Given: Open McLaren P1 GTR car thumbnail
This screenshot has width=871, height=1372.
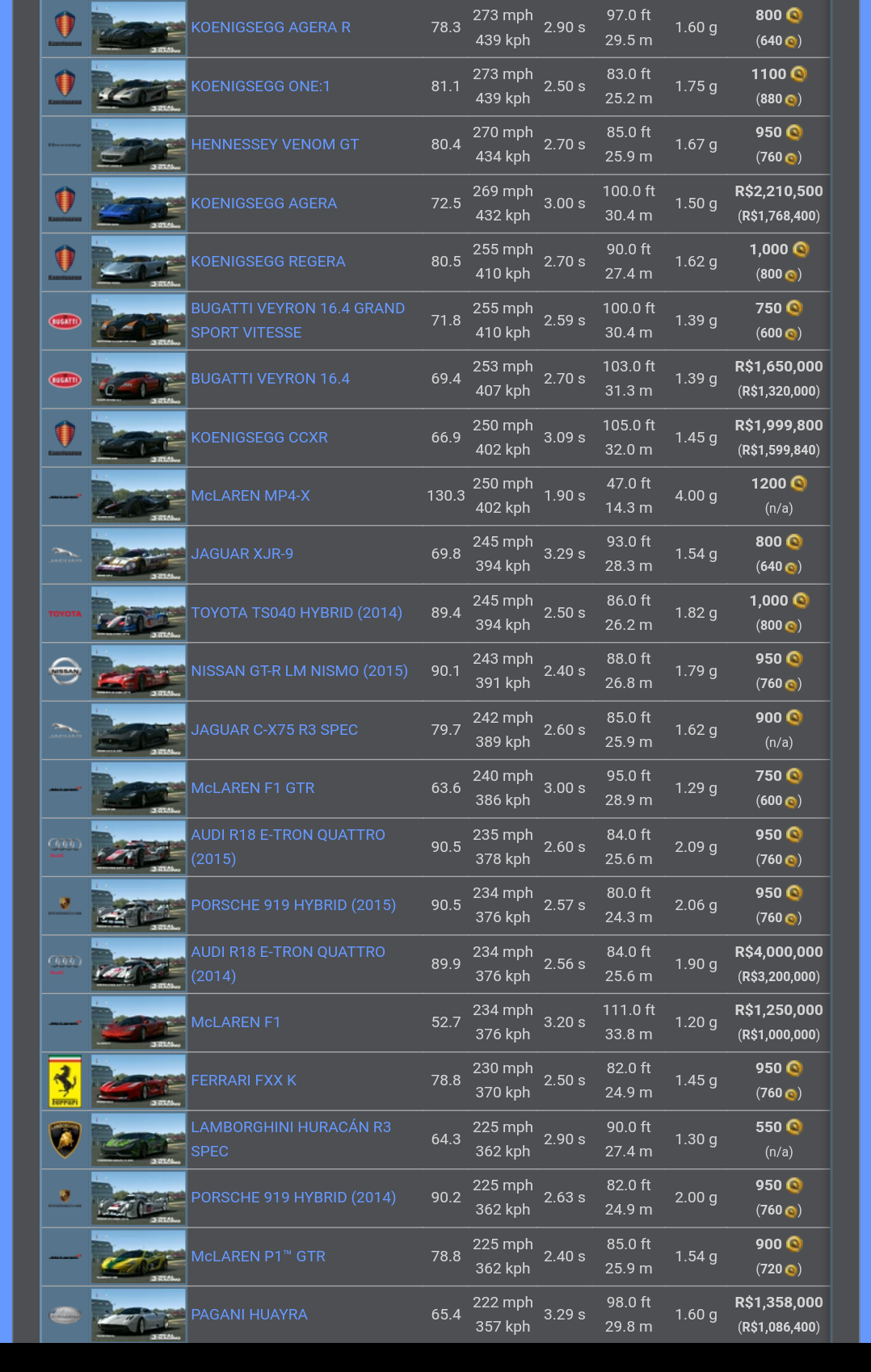Looking at the screenshot, I should tap(138, 1257).
